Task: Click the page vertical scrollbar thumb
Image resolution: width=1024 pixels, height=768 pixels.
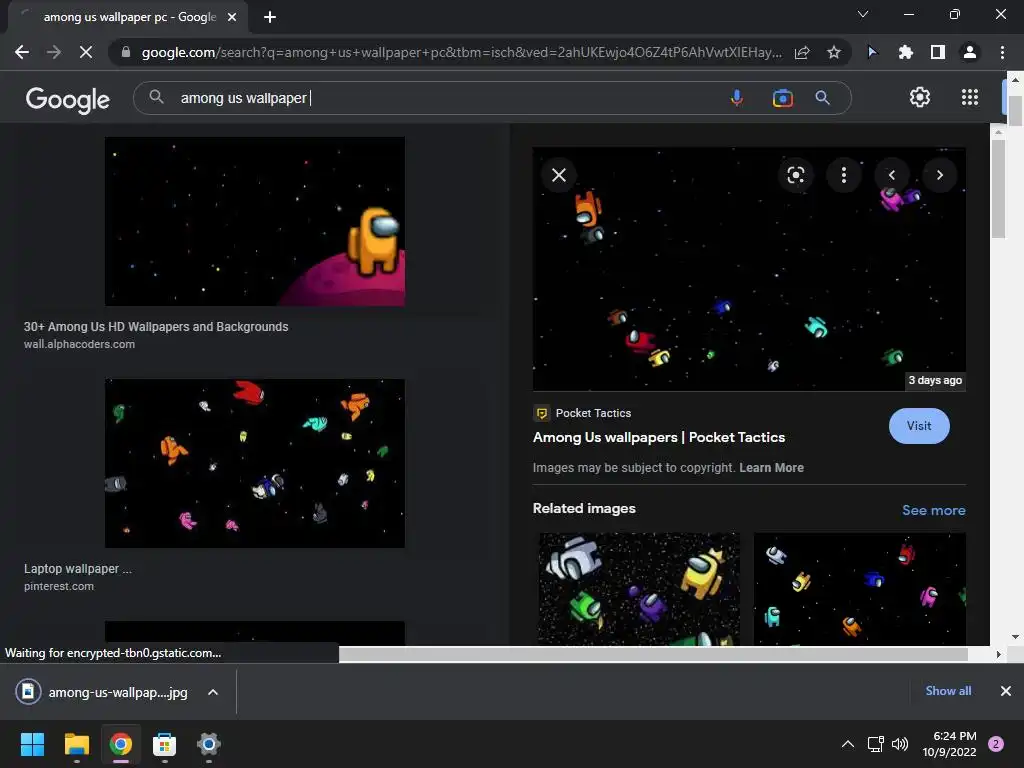Action: [1015, 110]
